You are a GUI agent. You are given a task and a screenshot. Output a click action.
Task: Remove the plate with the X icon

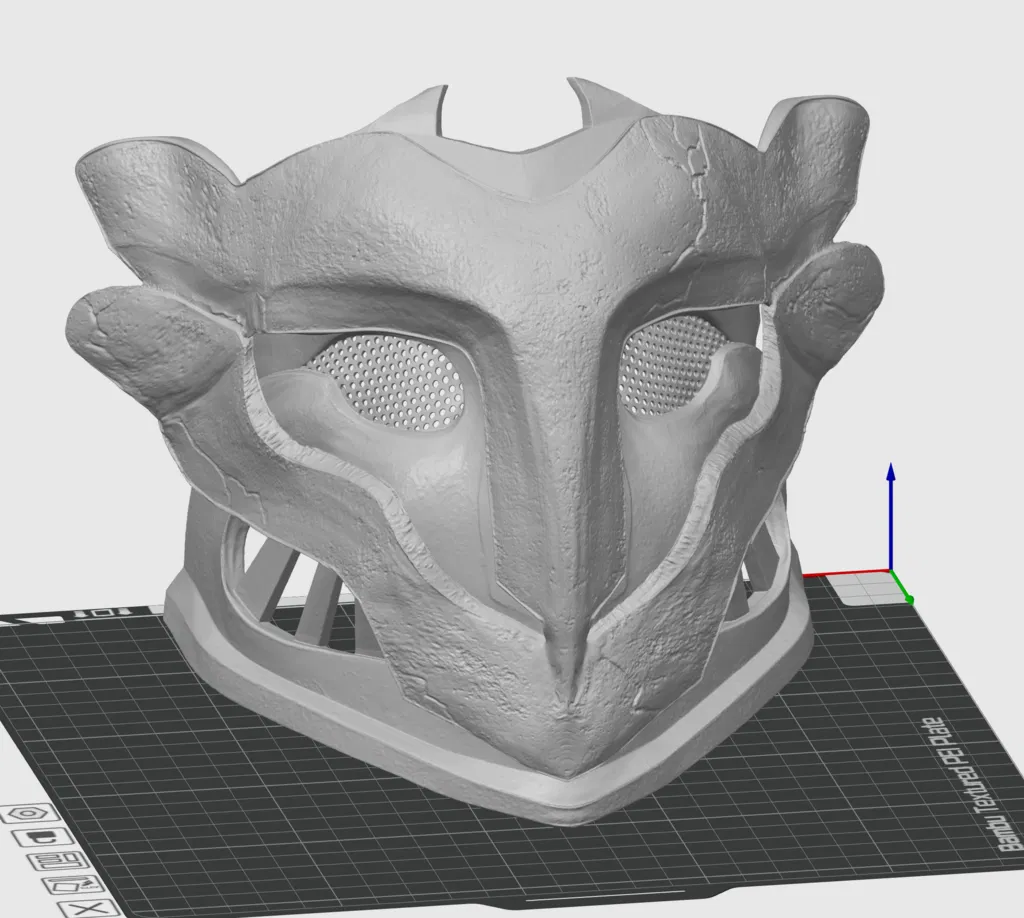[x=89, y=909]
